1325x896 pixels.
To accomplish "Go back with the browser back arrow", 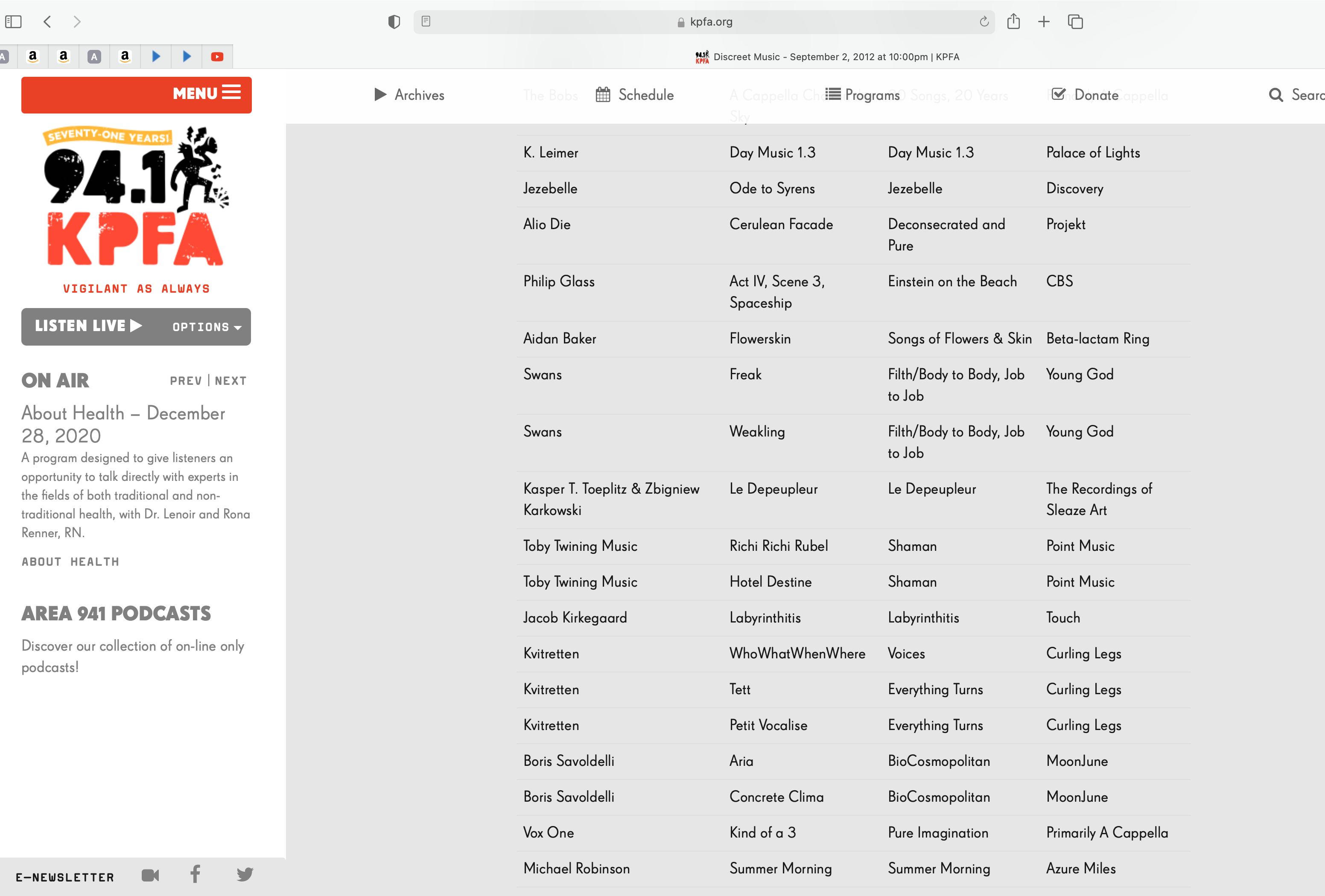I will pos(47,22).
